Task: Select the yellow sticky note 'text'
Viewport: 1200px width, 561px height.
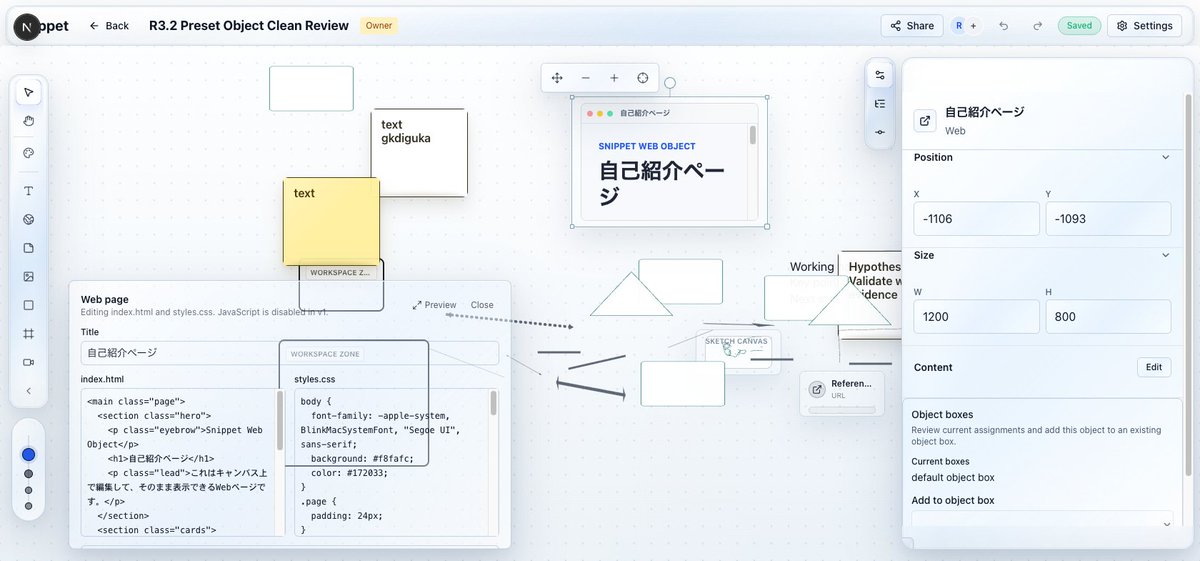Action: point(331,222)
